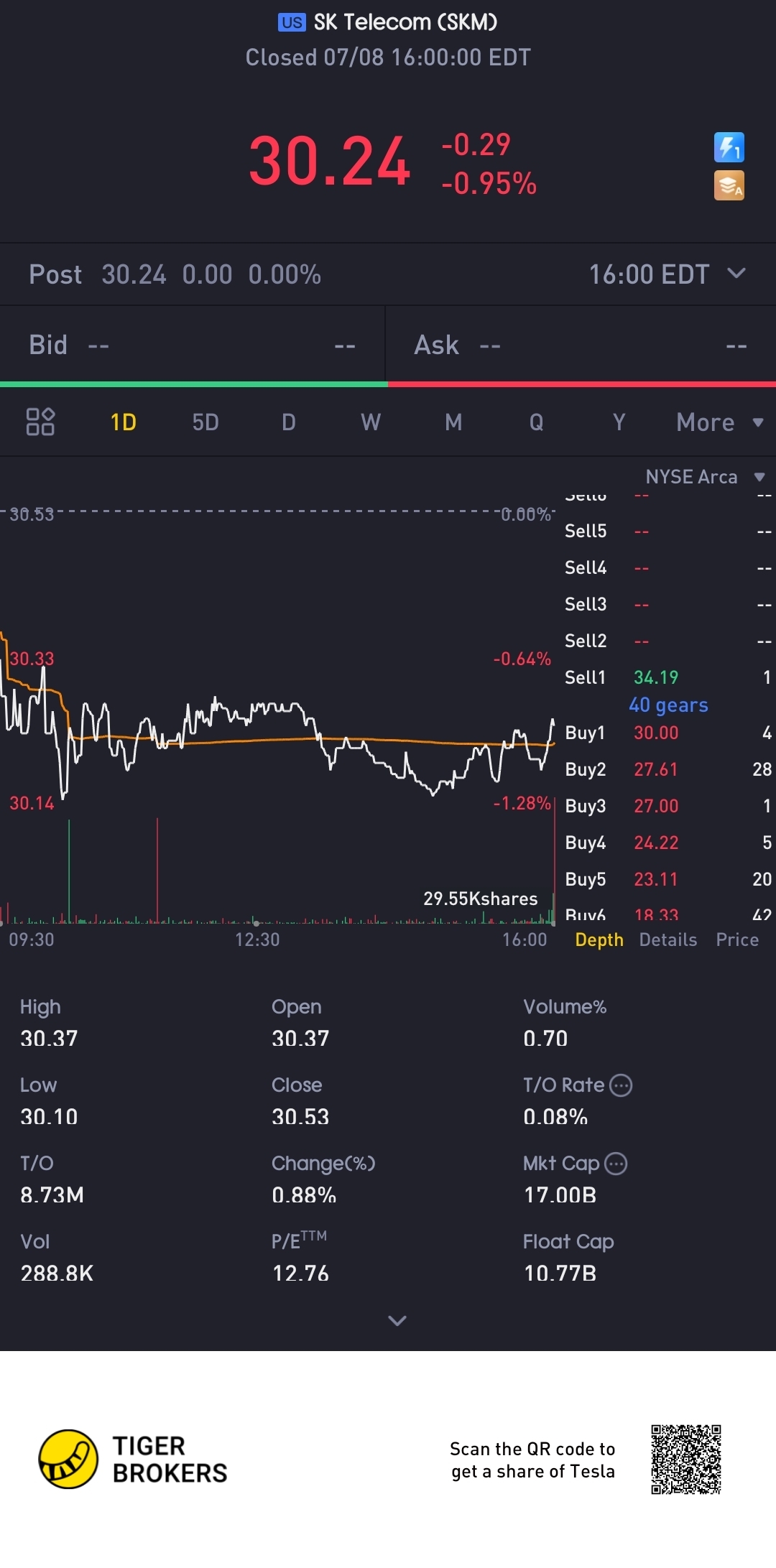Open the T/O Rate info bubble
Viewport: 776px width, 1568px height.
[x=621, y=1085]
